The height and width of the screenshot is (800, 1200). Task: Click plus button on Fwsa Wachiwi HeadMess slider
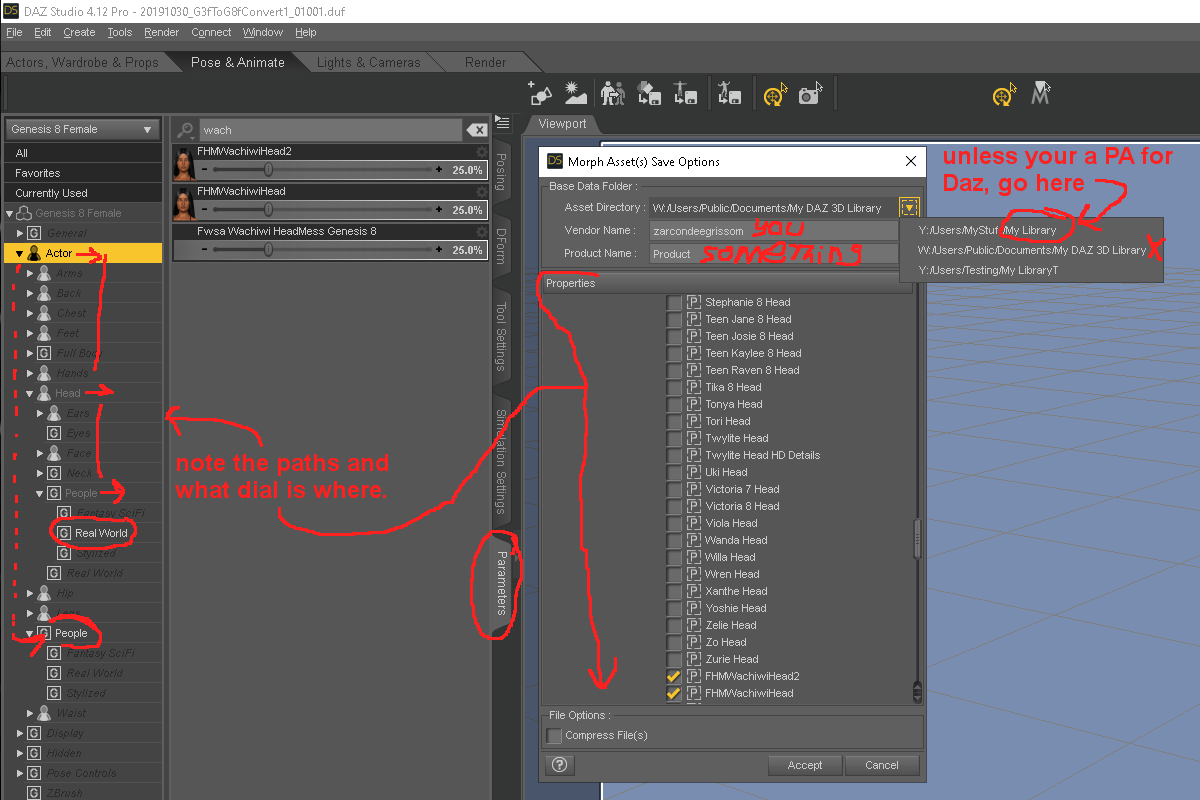point(438,250)
